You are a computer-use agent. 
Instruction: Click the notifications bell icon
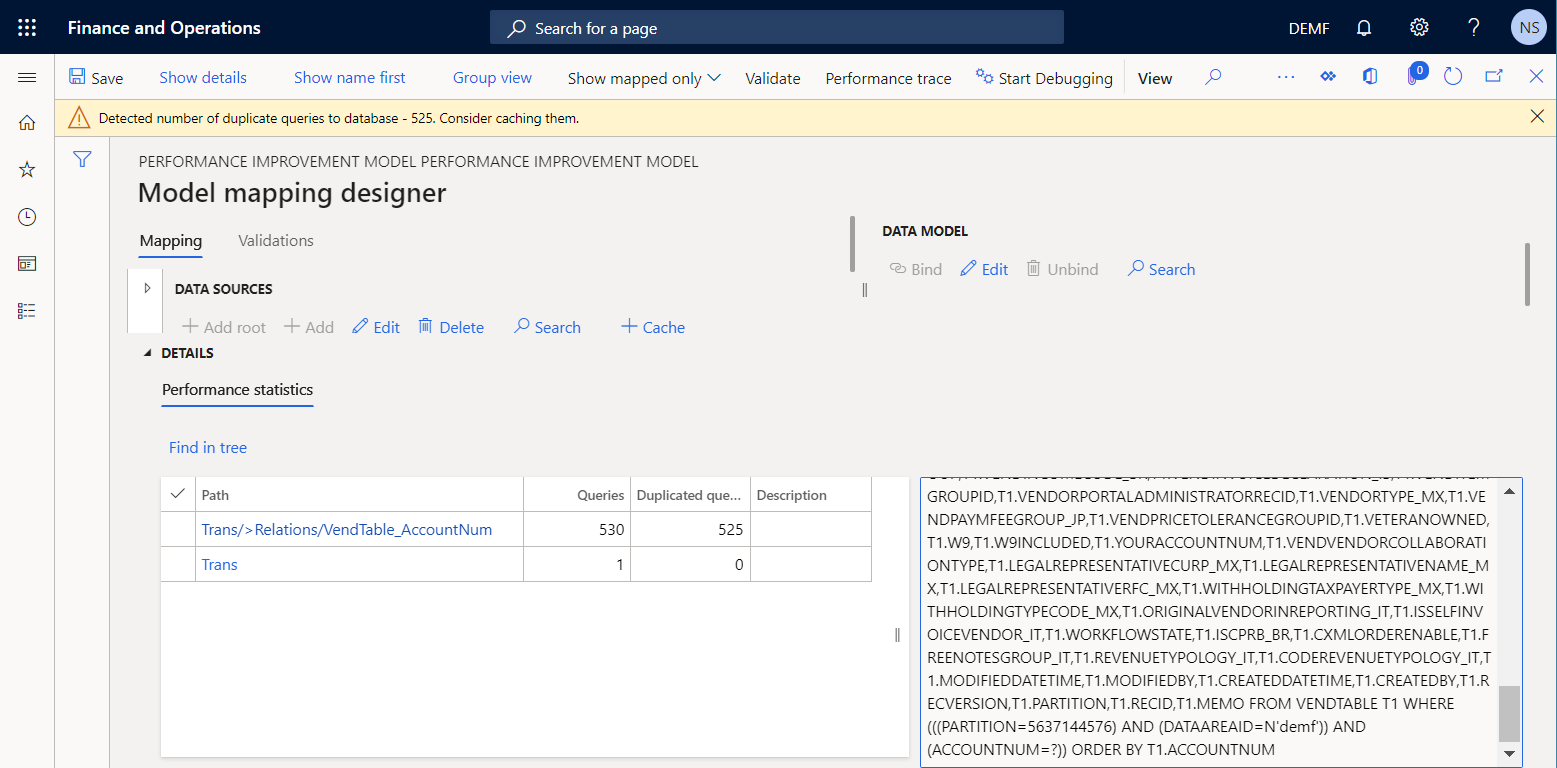[x=1364, y=28]
